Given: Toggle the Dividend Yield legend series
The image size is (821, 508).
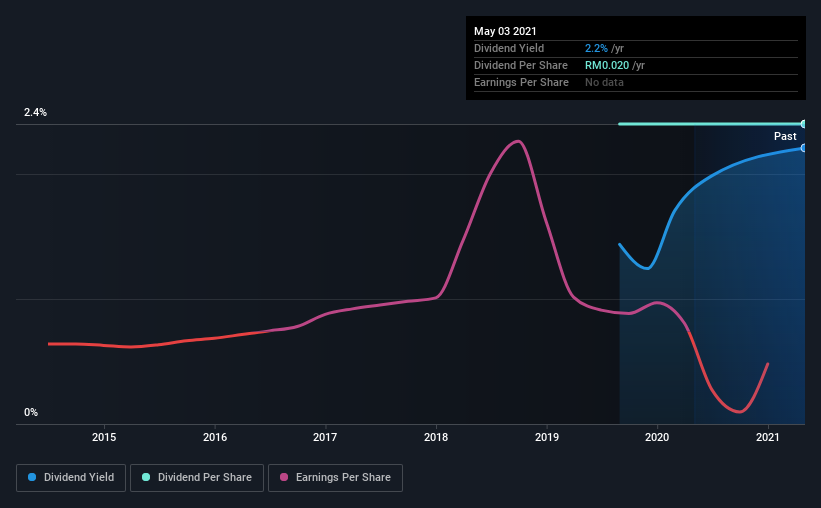Looking at the screenshot, I should pos(71,478).
